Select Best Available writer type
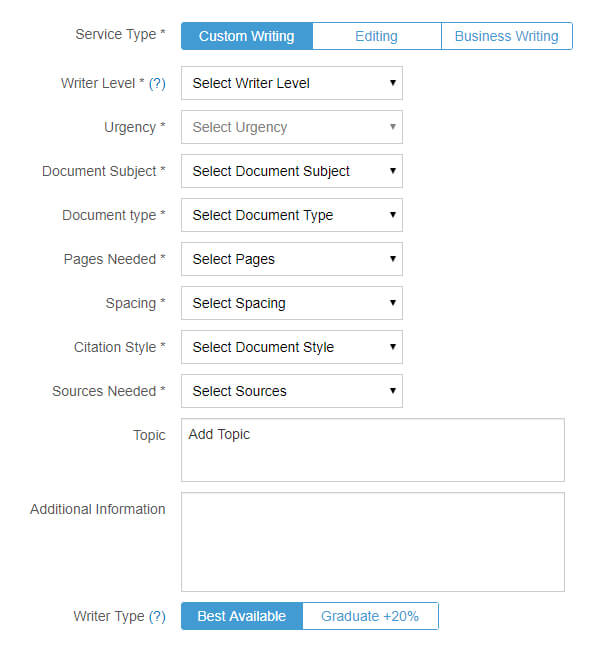Viewport: 600px width, 646px height. click(242, 616)
